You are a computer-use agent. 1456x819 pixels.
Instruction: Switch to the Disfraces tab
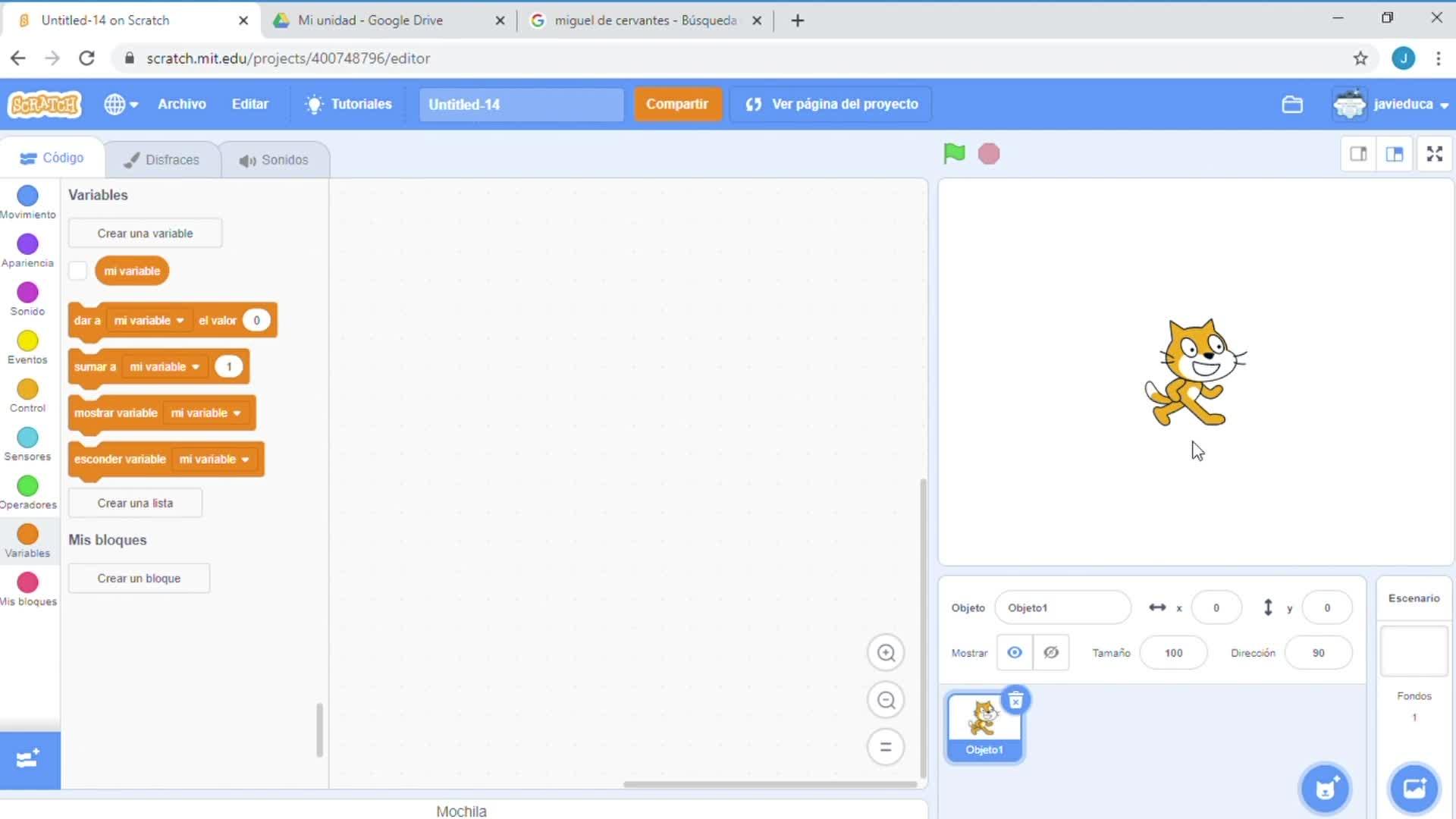coord(162,159)
